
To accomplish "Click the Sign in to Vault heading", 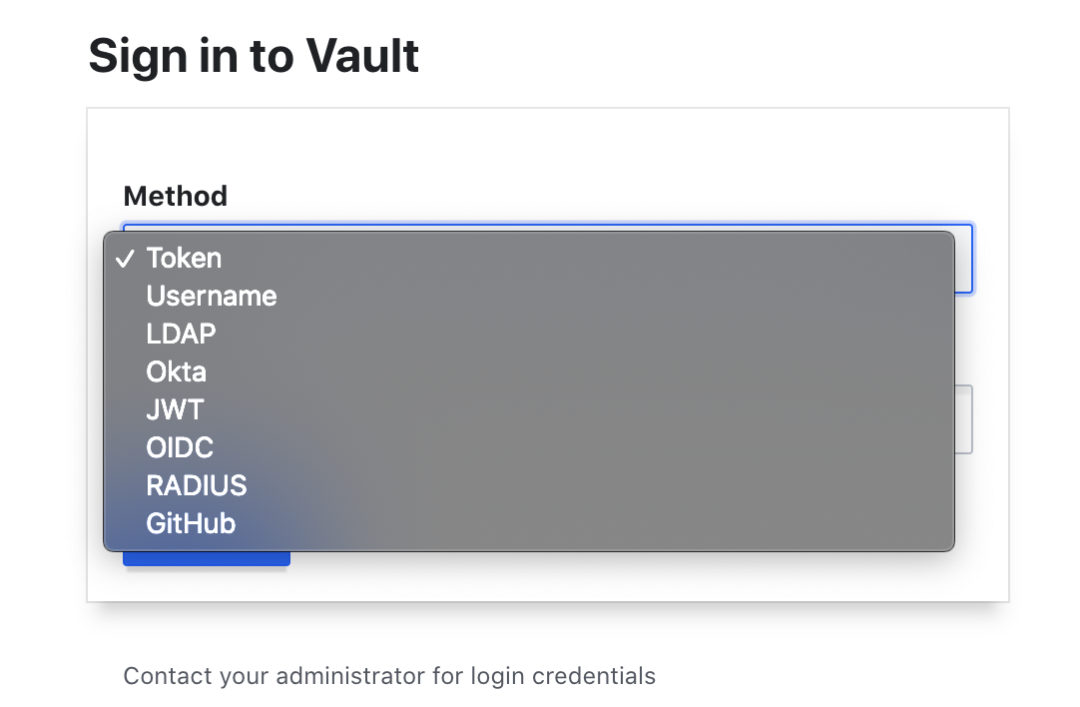I will click(x=253, y=56).
